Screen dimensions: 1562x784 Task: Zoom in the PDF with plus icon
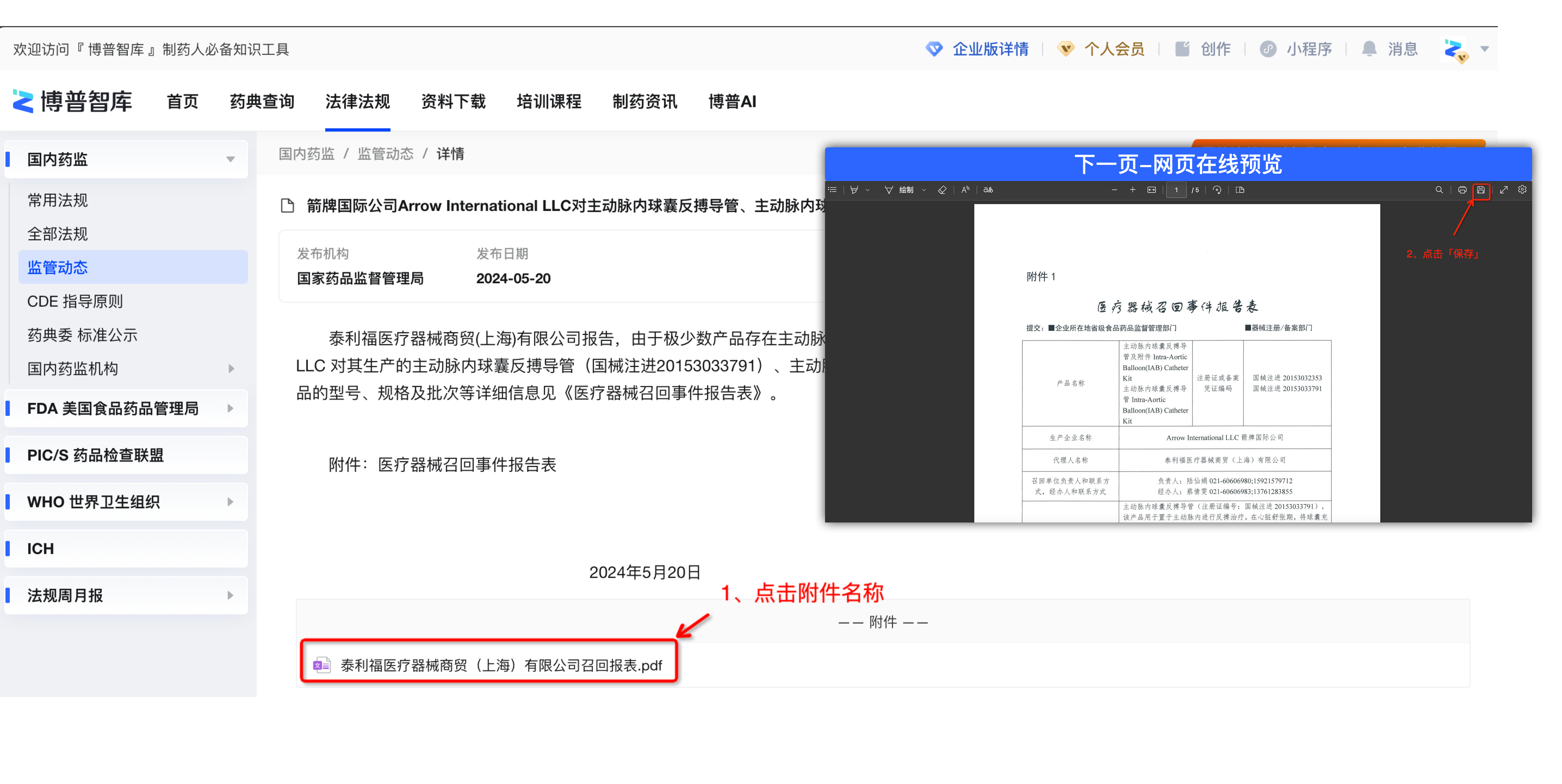[x=1133, y=190]
